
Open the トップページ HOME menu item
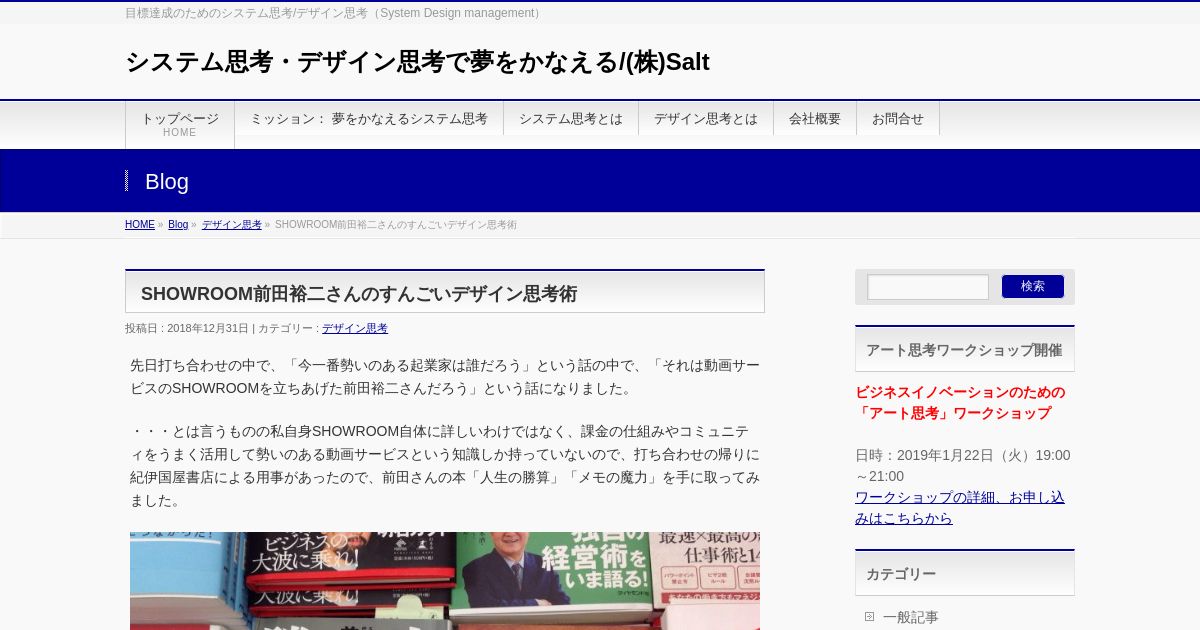point(180,125)
